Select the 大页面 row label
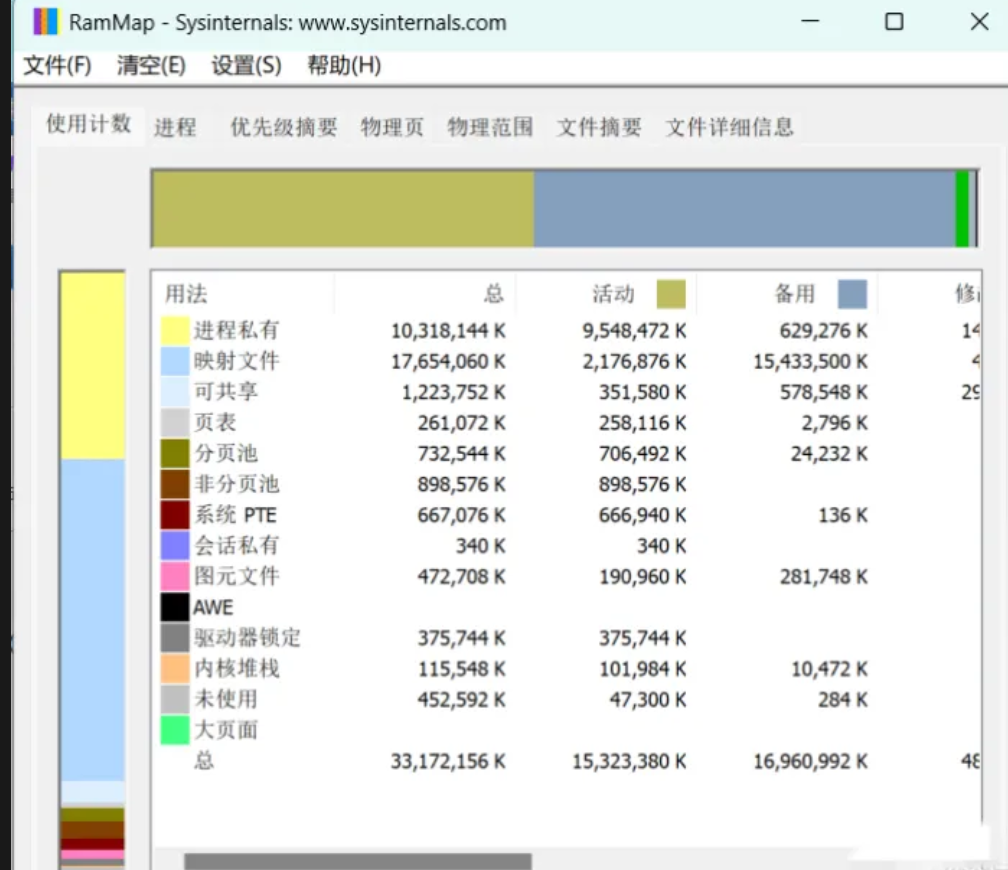 226,730
